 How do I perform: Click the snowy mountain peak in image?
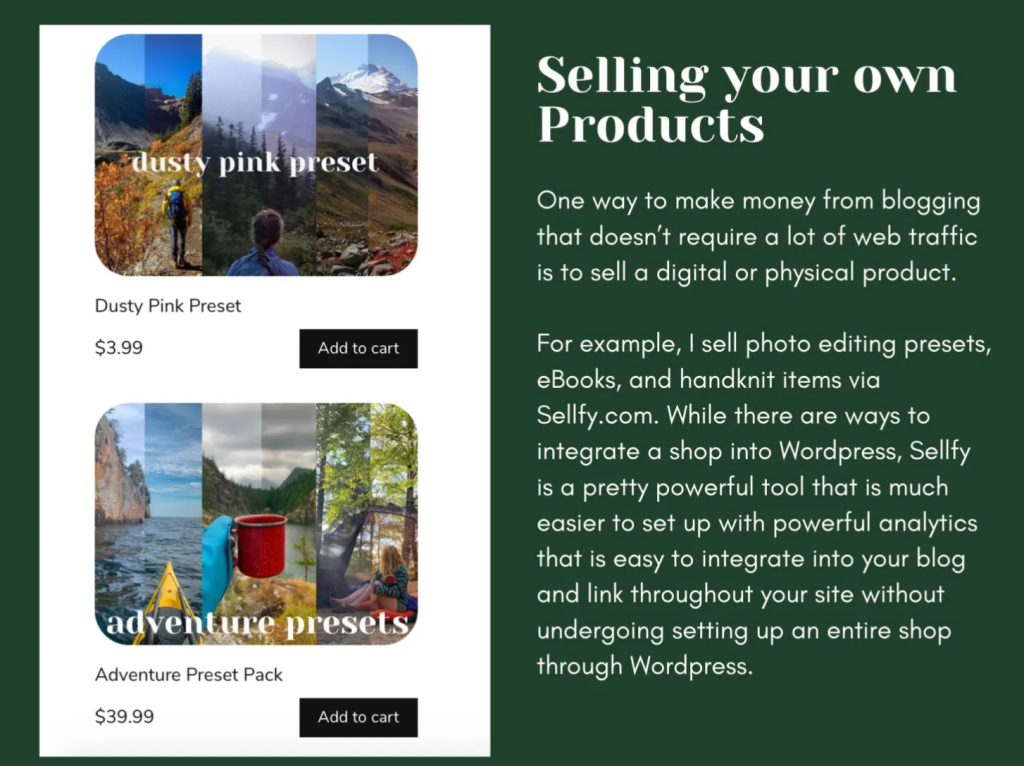[x=370, y=78]
